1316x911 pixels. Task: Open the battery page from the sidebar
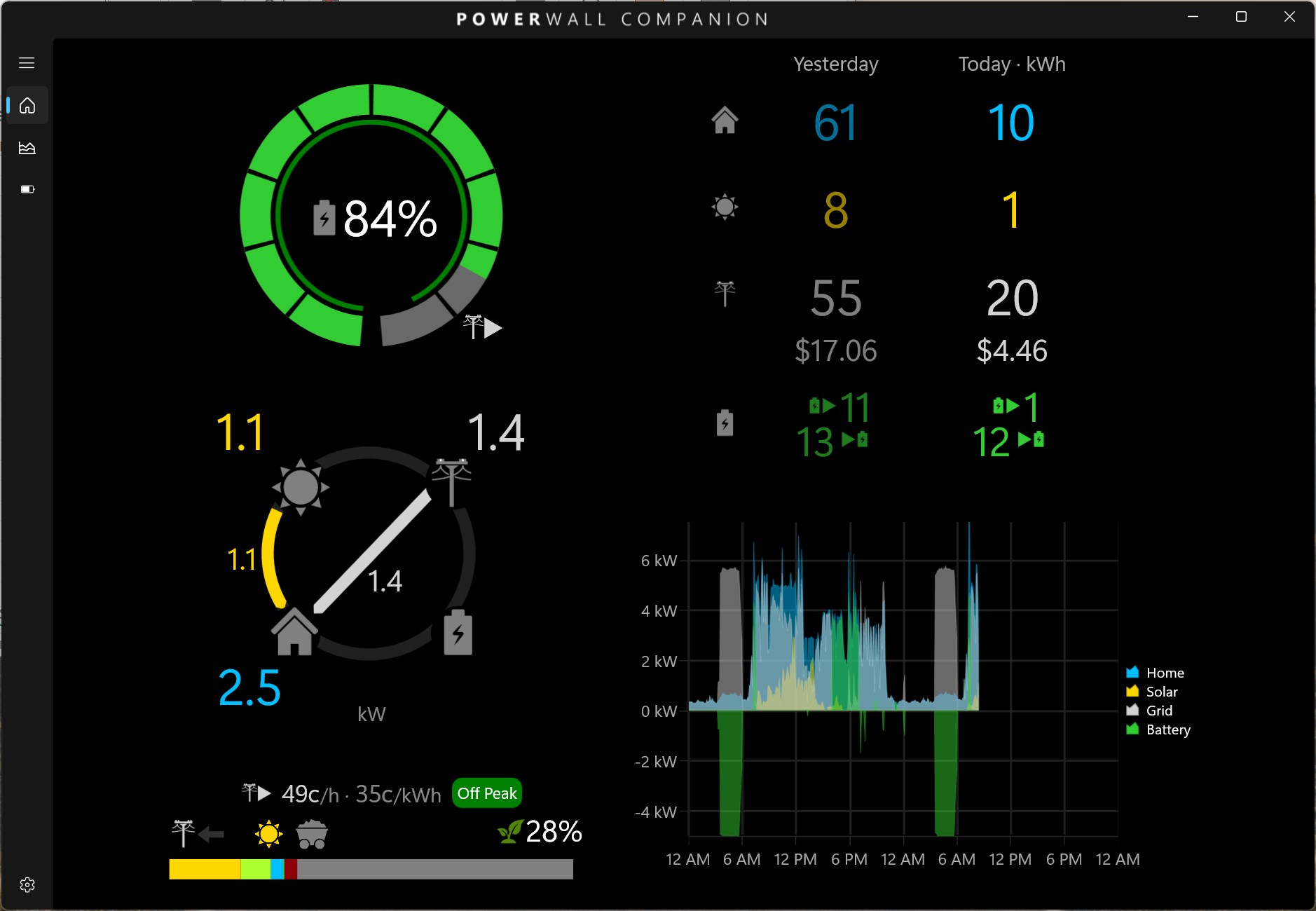pos(27,189)
